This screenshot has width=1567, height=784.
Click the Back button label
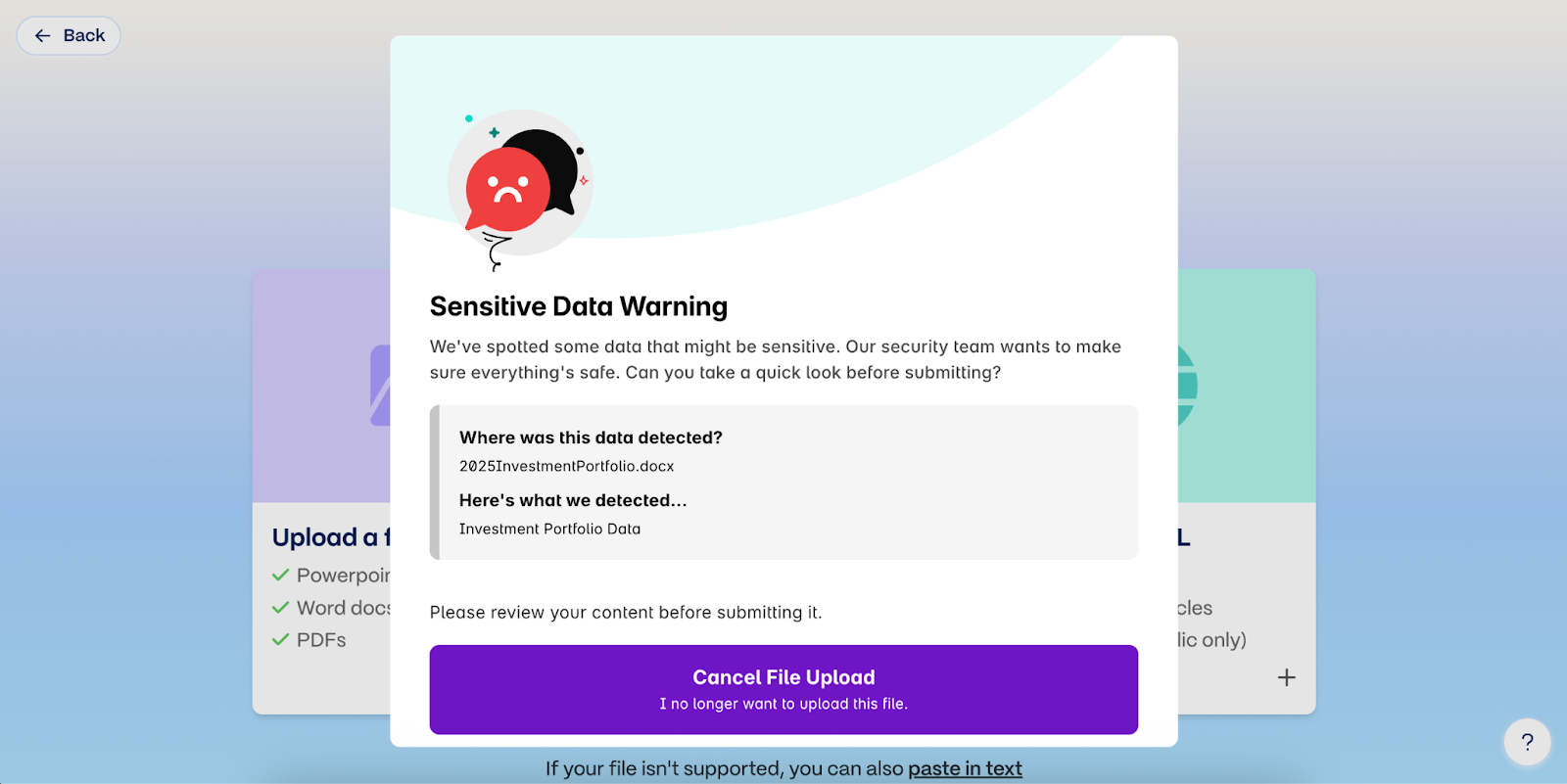point(84,36)
